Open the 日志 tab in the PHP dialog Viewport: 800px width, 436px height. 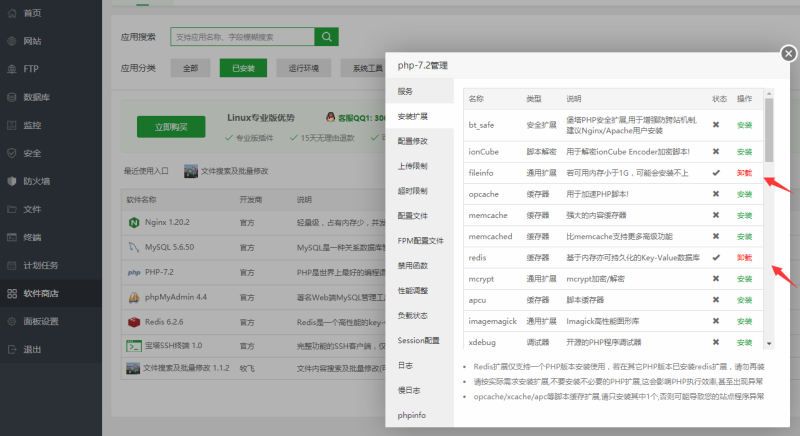[419, 366]
